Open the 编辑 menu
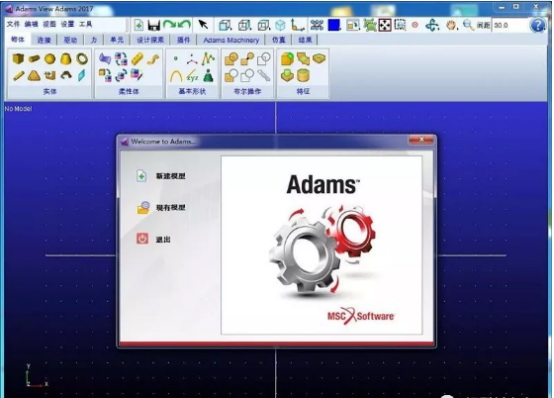 click(31, 24)
